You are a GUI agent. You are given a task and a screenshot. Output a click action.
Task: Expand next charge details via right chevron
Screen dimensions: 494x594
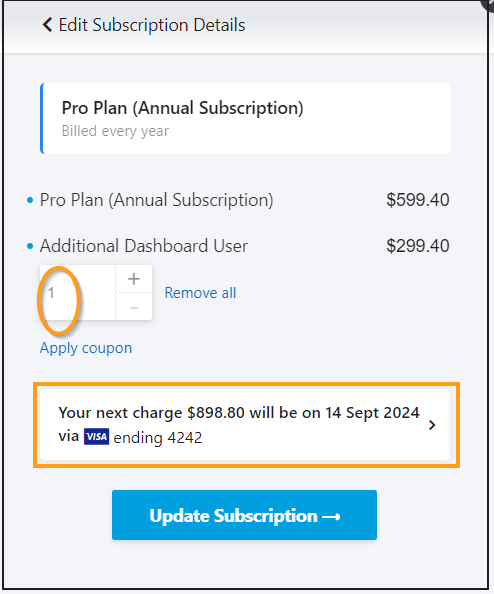pyautogui.click(x=432, y=425)
